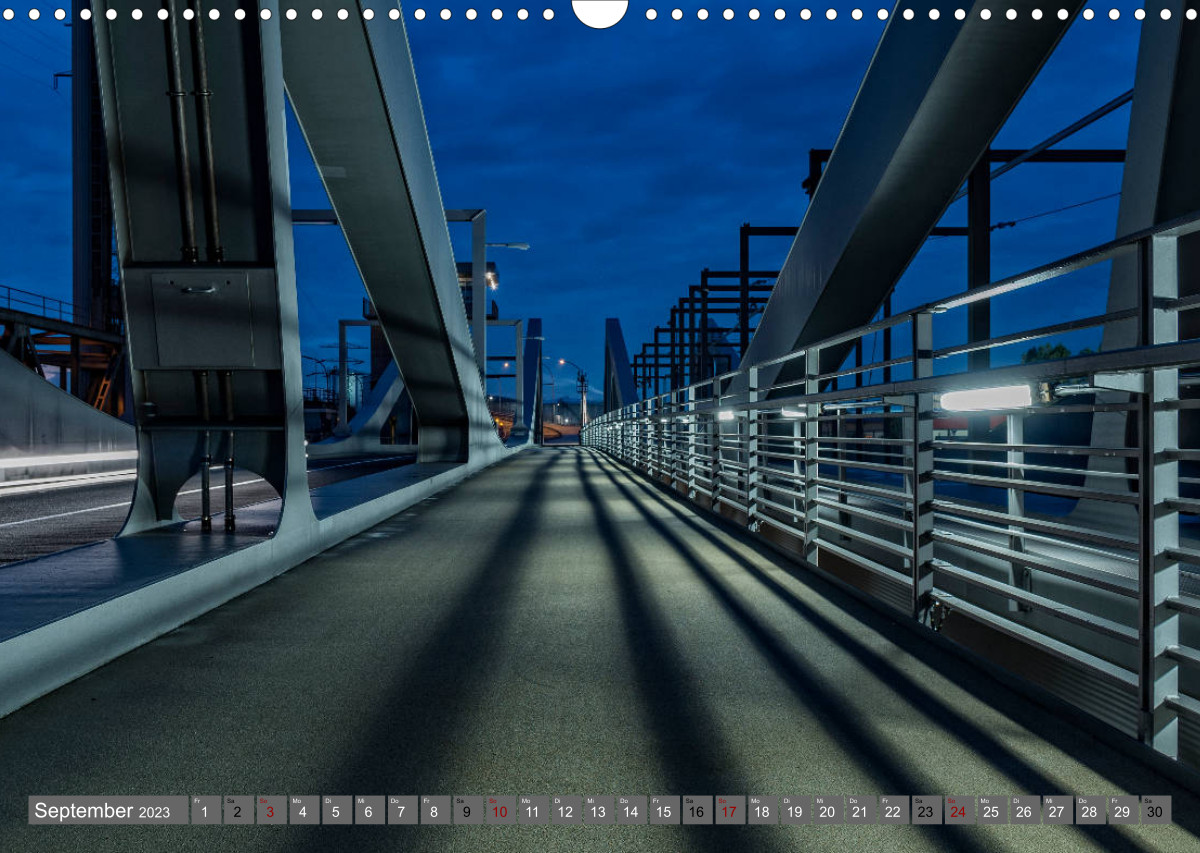Pick day 7 in the date strip
Image resolution: width=1200 pixels, height=853 pixels.
pos(402,810)
